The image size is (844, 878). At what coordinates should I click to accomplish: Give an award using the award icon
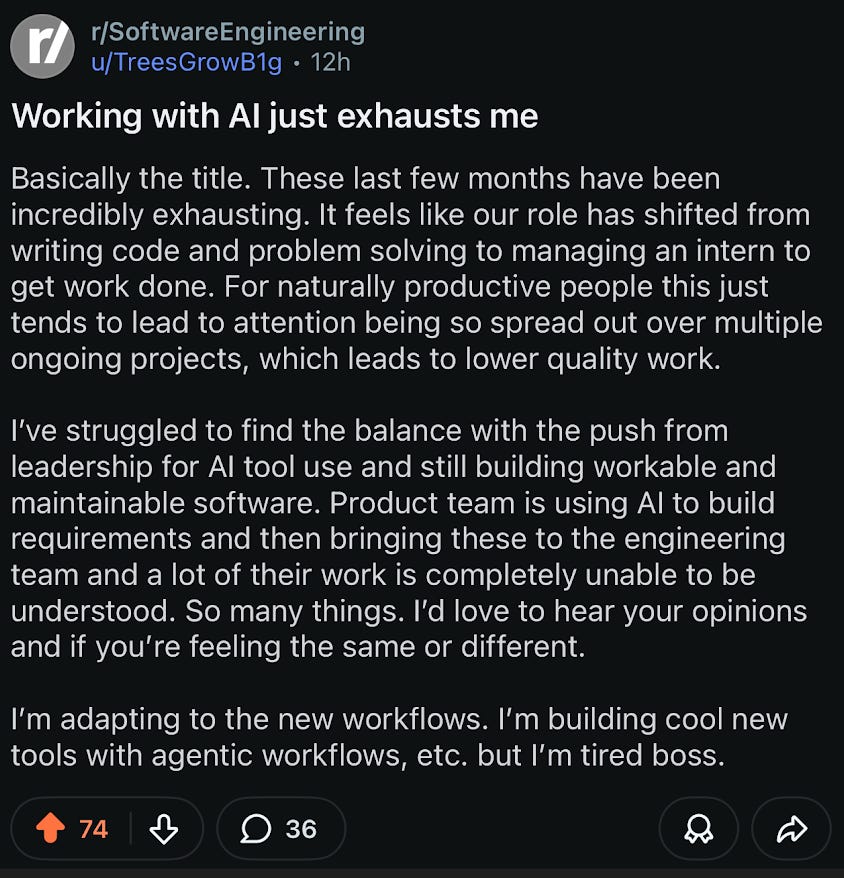tap(698, 828)
